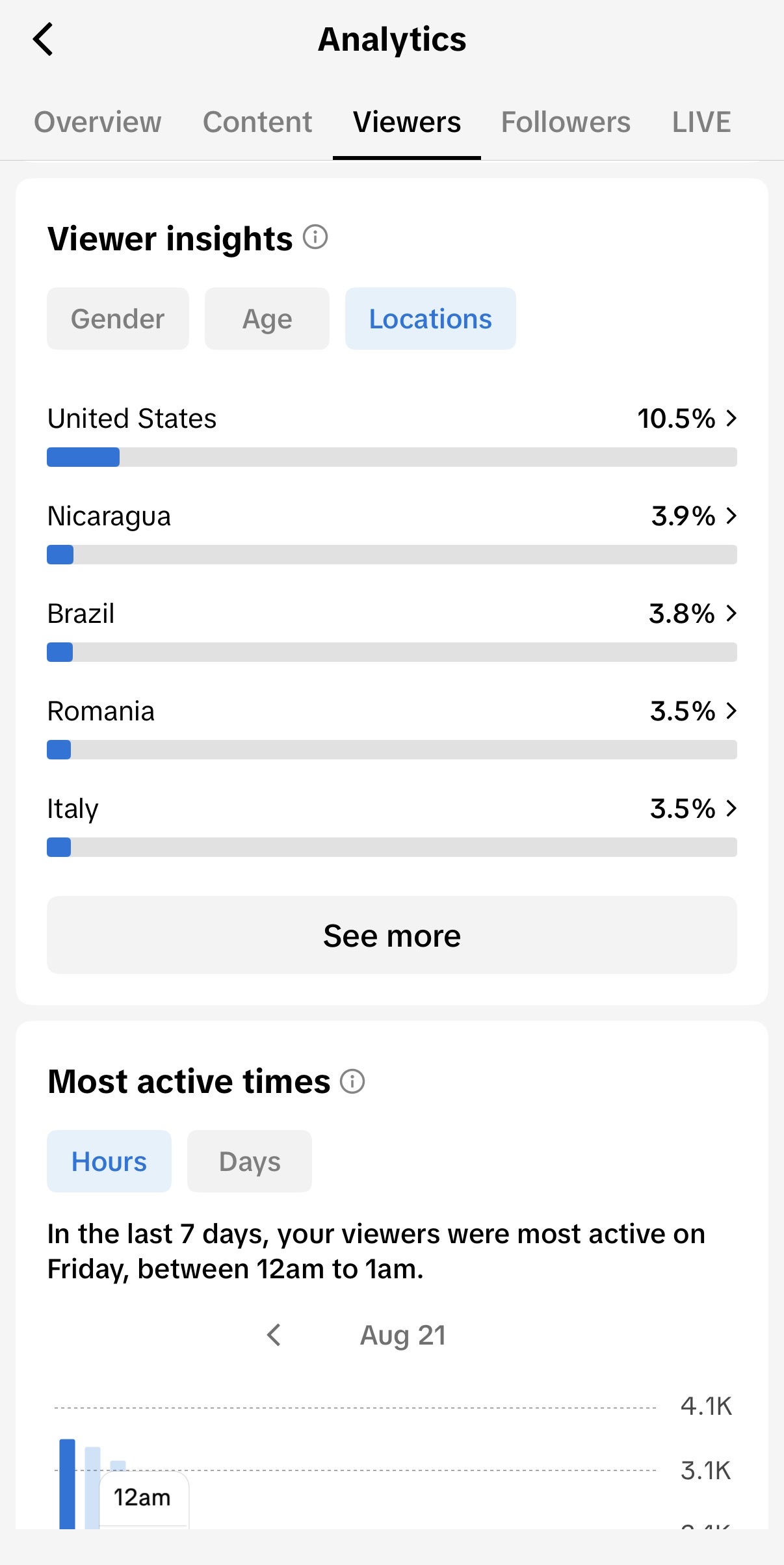Open the Content tab
Viewport: 784px width, 1565px height.
[257, 122]
